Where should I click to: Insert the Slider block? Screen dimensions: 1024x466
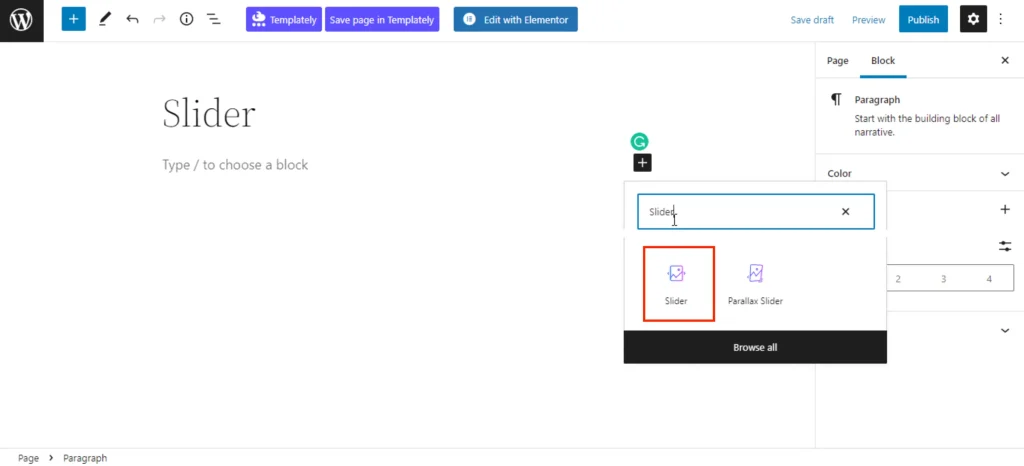(677, 285)
